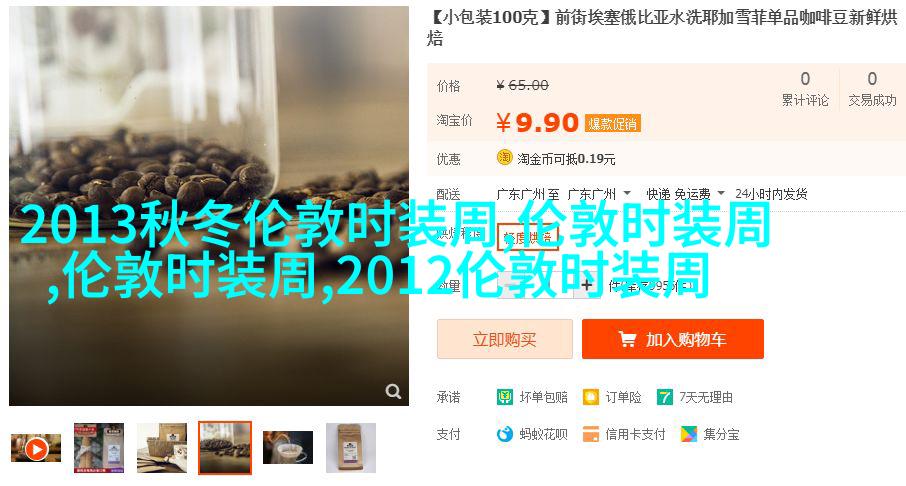Select the coffee cup thumbnail

pos(288,447)
